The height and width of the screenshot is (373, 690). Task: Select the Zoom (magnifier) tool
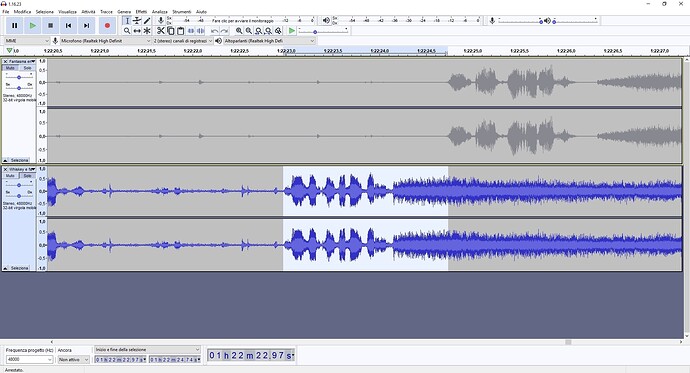pos(127,31)
